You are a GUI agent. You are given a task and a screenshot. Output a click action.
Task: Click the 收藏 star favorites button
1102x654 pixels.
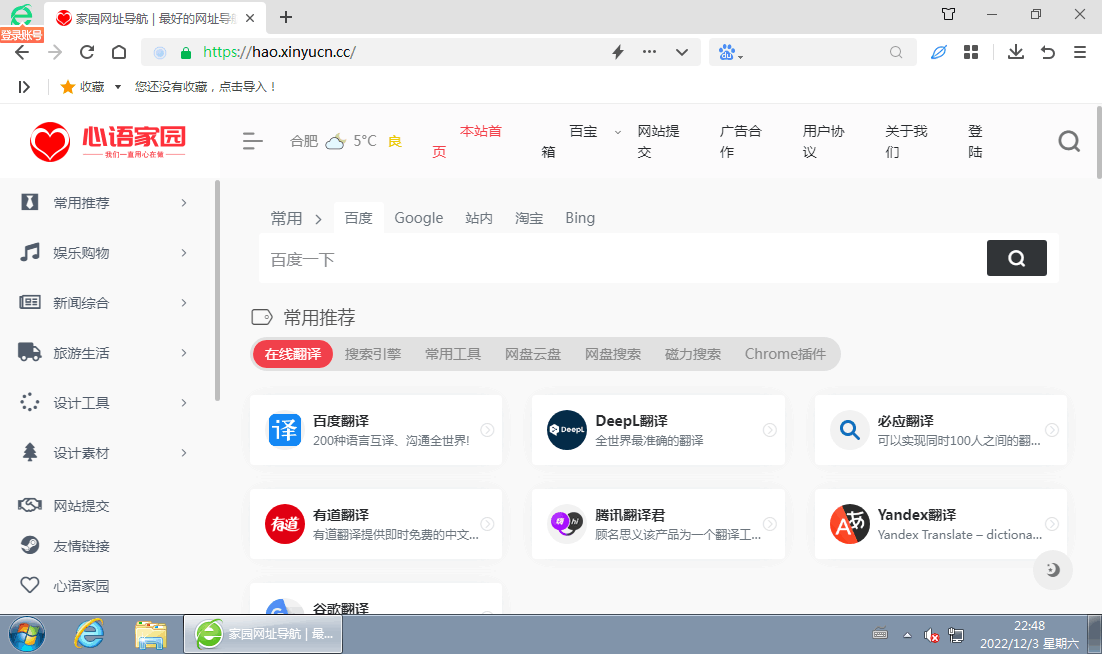click(x=83, y=86)
